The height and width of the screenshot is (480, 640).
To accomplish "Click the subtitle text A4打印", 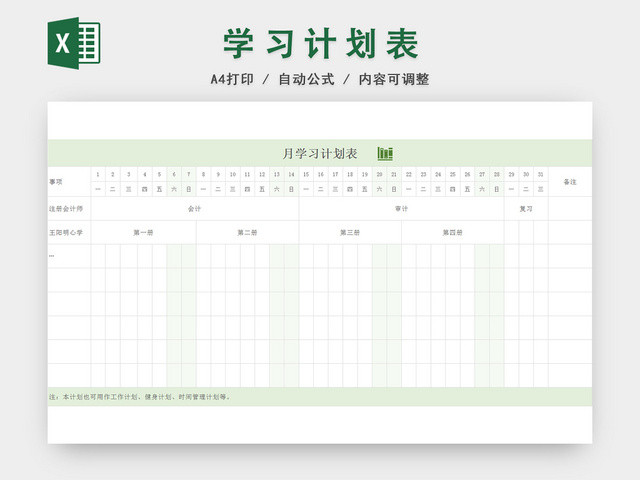I will [232, 79].
